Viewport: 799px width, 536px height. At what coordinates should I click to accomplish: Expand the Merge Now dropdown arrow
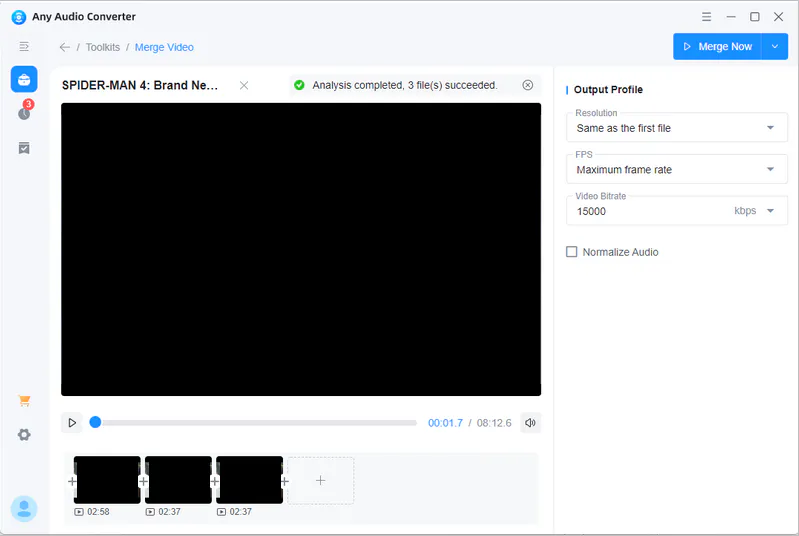click(775, 46)
